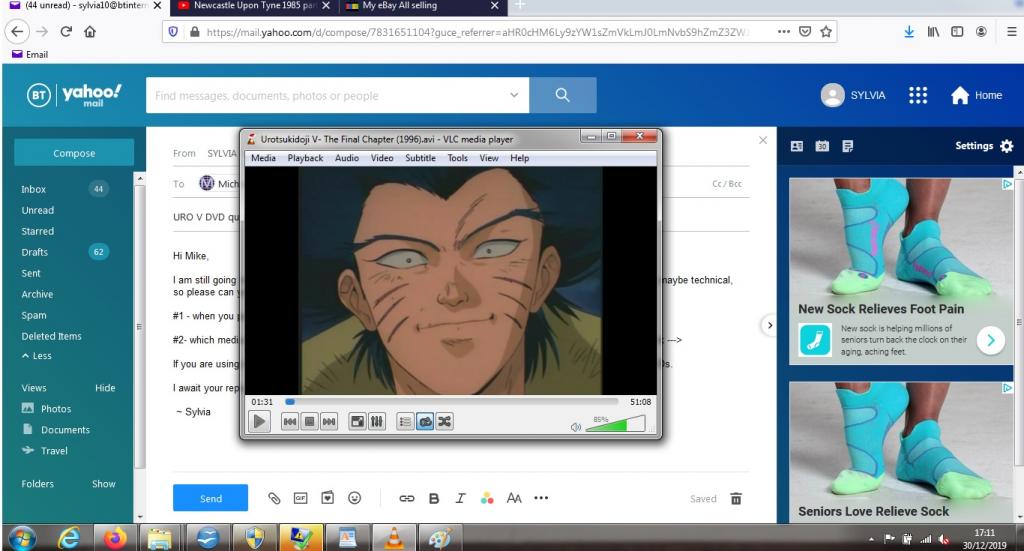Toggle VLC loop mode button
Screen dimensions: 1024x551
coord(425,422)
